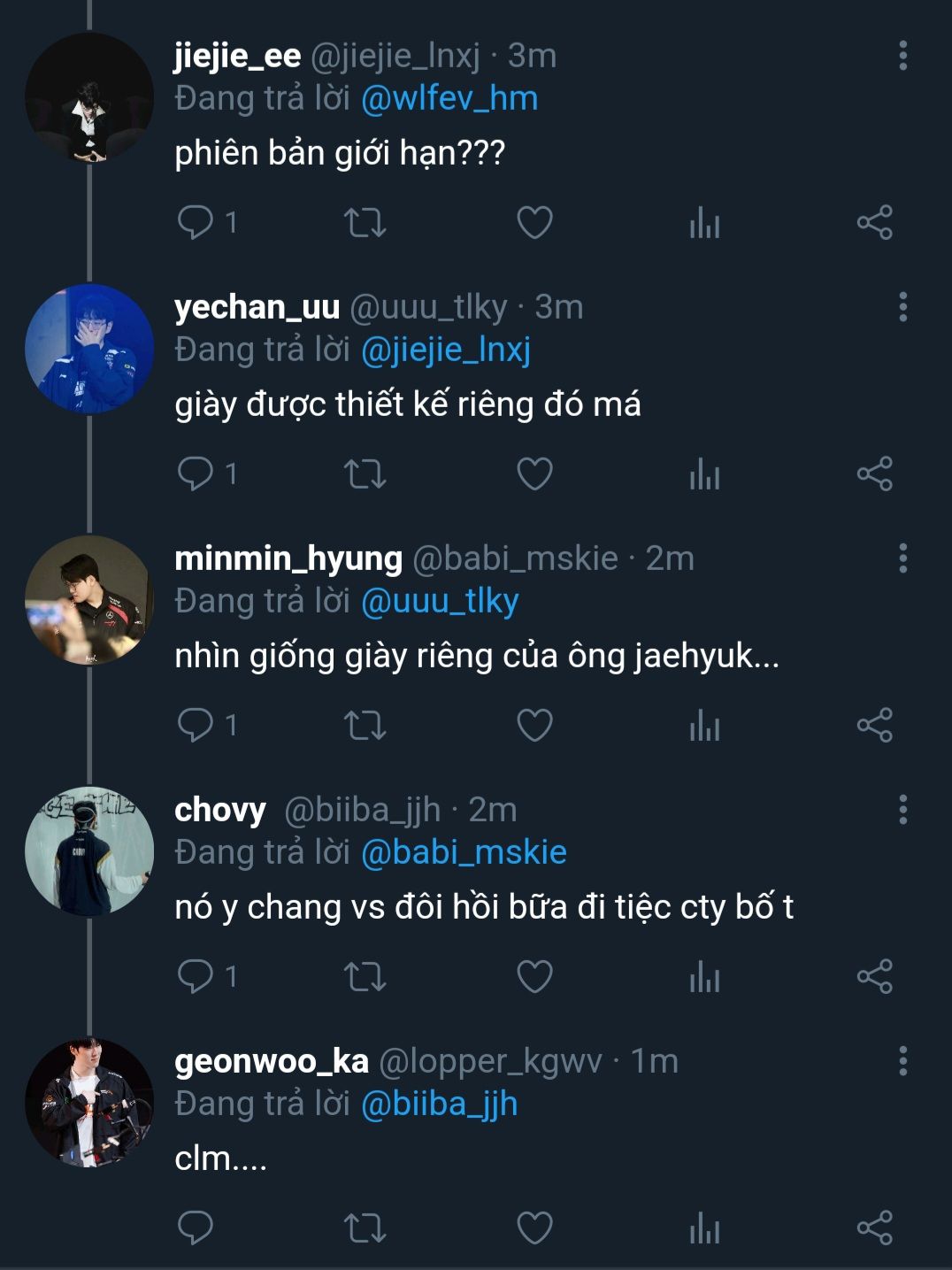This screenshot has height=1270, width=952.
Task: Like minmin_hyung's tweet about jaehyuk
Action: (x=534, y=725)
